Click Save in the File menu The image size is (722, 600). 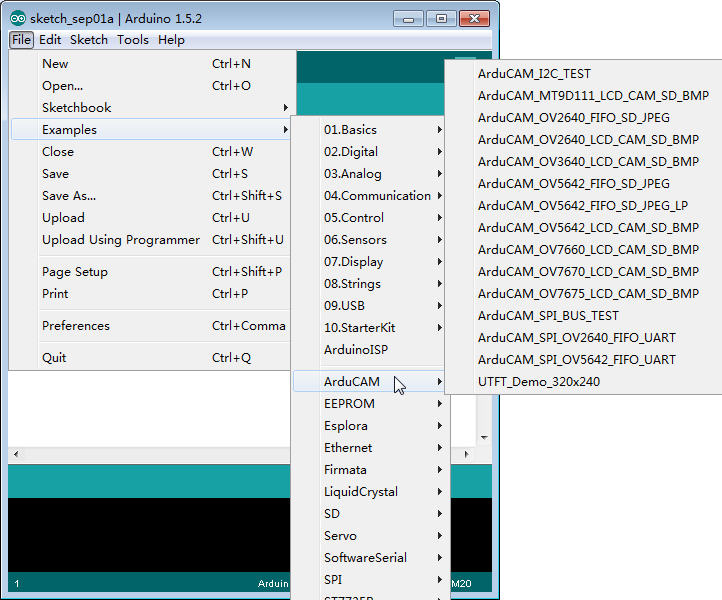(150, 174)
